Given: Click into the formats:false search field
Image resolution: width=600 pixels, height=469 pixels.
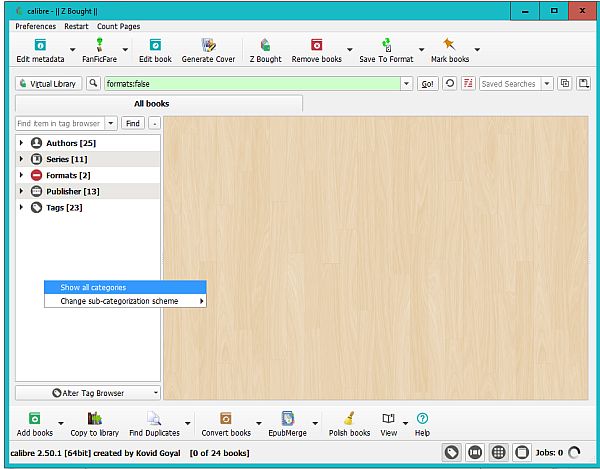Looking at the screenshot, I should pos(253,83).
